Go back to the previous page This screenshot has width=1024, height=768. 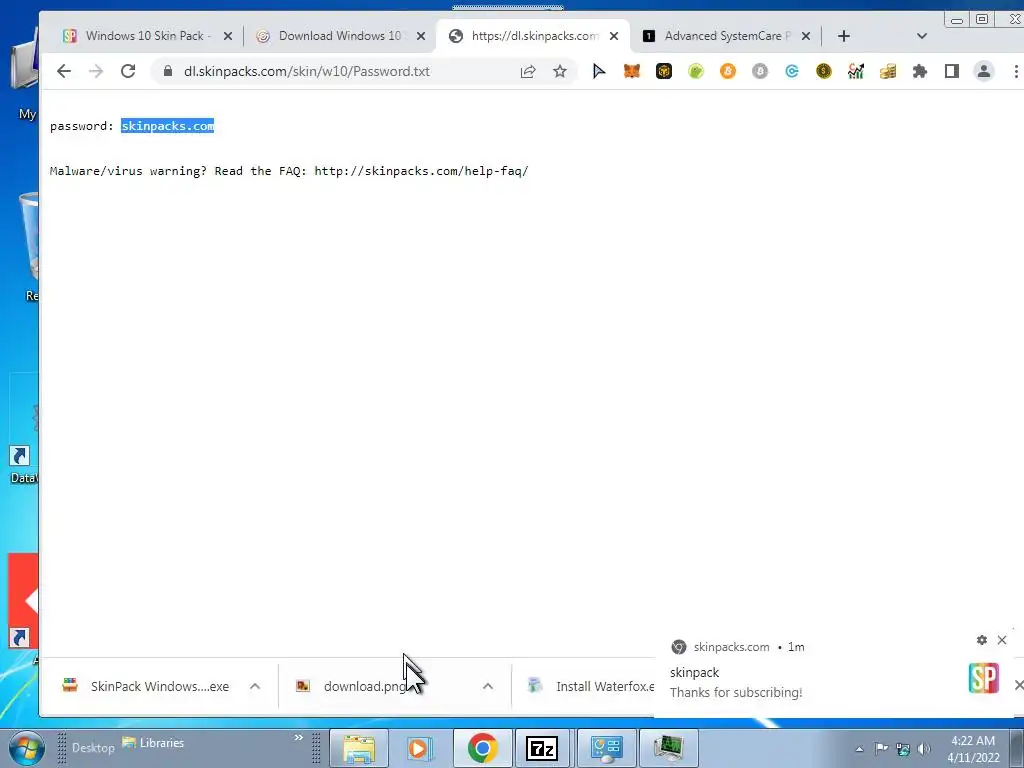point(63,71)
